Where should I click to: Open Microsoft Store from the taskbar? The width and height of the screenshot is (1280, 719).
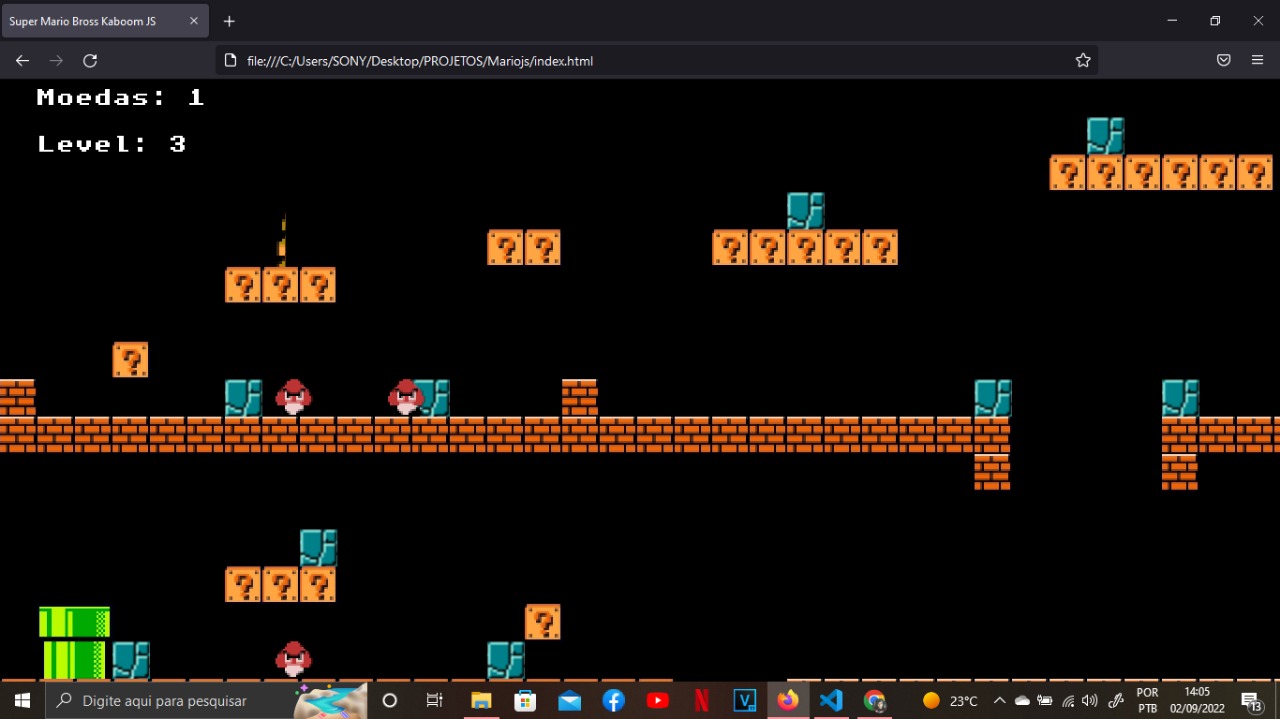click(x=525, y=701)
